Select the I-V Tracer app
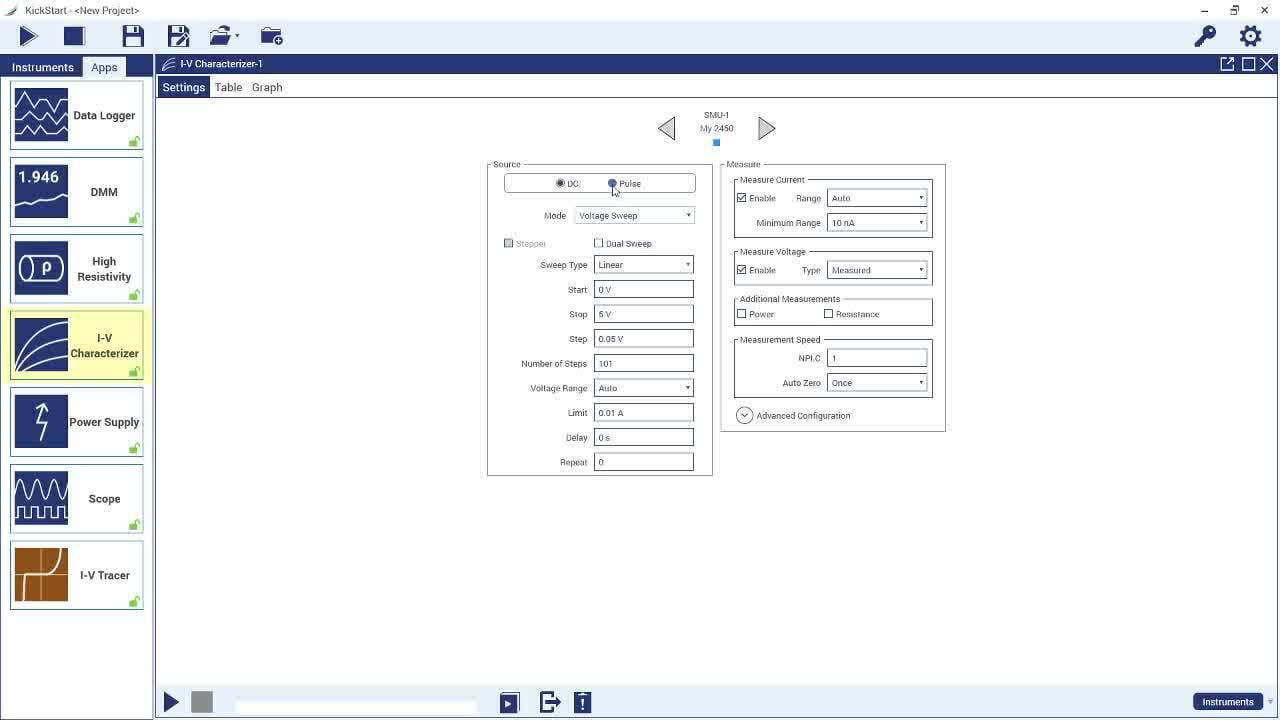Image resolution: width=1280 pixels, height=720 pixels. point(77,575)
